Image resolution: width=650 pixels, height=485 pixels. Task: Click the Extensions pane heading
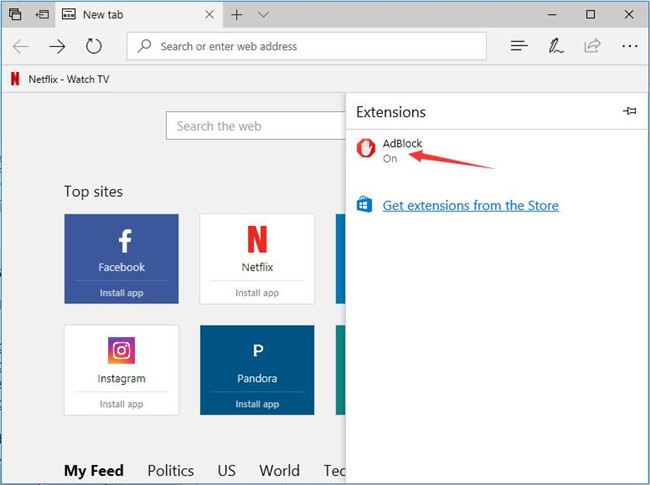391,112
